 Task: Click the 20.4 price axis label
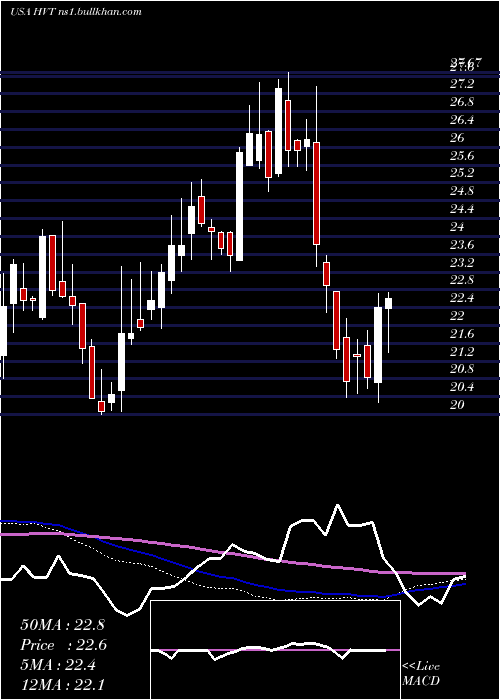[x=462, y=387]
